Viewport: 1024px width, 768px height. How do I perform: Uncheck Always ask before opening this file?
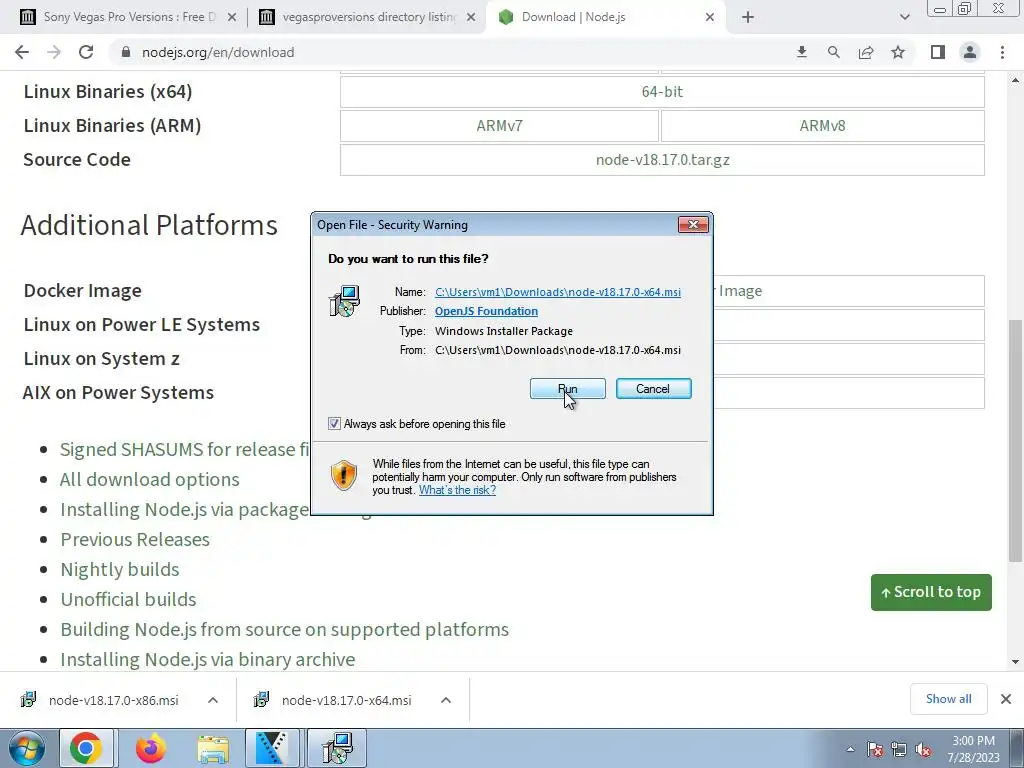coord(334,424)
